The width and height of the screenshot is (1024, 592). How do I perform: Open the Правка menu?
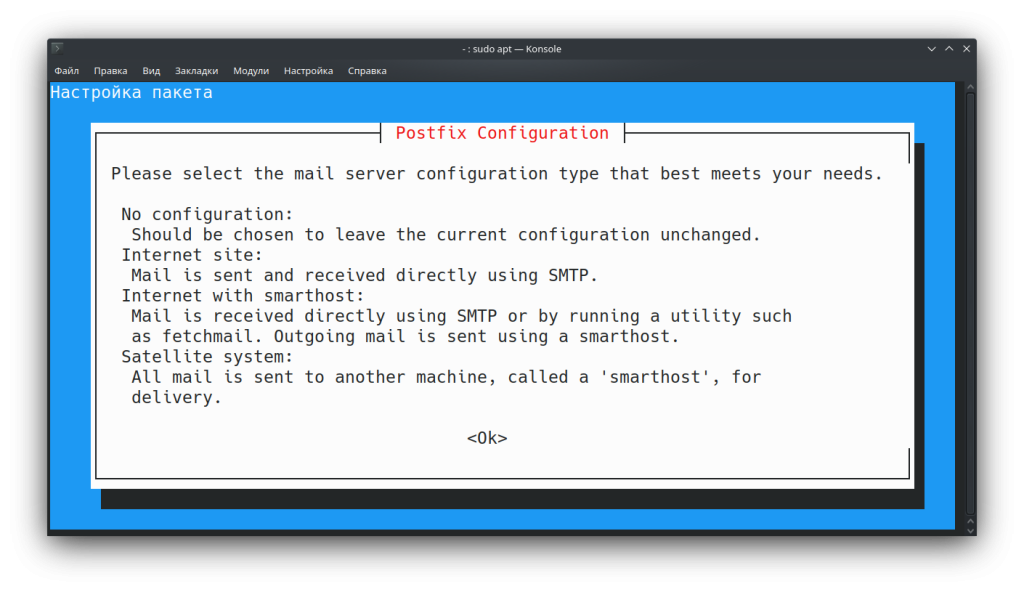[110, 71]
